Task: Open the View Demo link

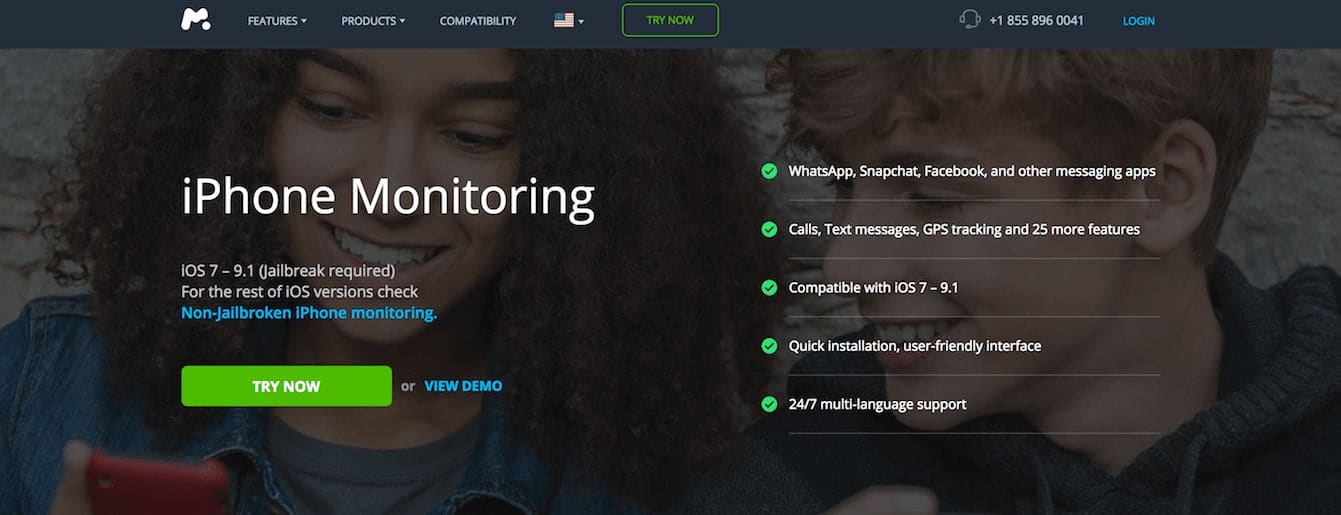Action: pos(463,386)
